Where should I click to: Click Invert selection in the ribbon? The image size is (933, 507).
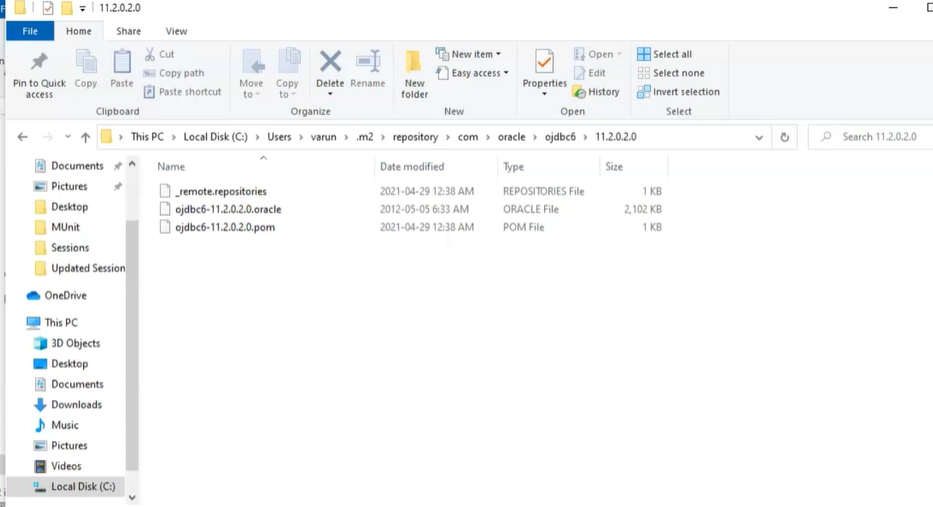[678, 92]
